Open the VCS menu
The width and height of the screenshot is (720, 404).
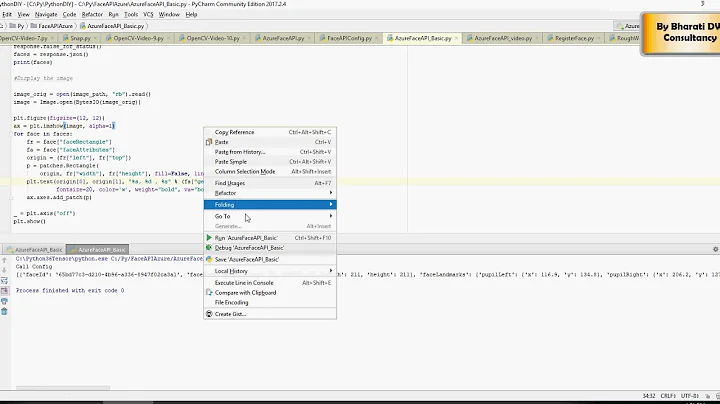coord(148,14)
